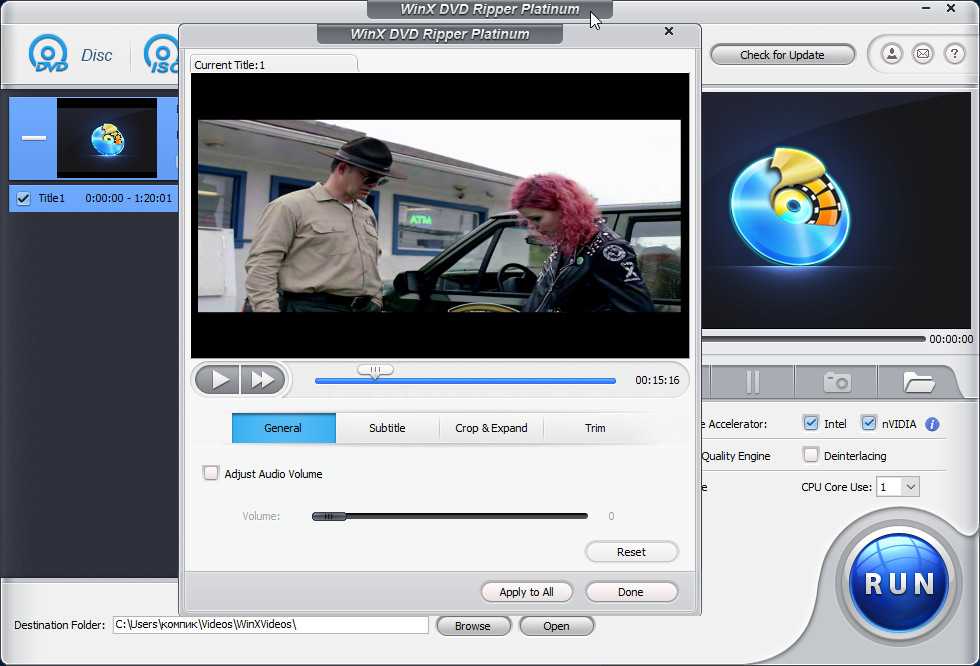The width and height of the screenshot is (980, 666).
Task: Click the nVIDIA info icon
Action: [932, 424]
